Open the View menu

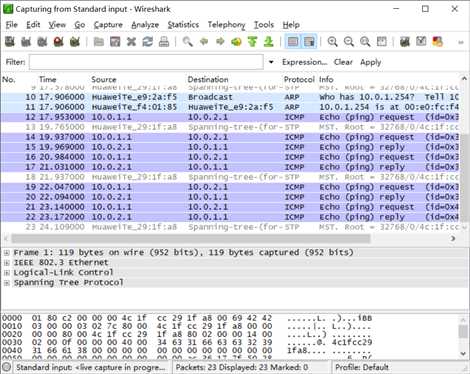point(57,25)
